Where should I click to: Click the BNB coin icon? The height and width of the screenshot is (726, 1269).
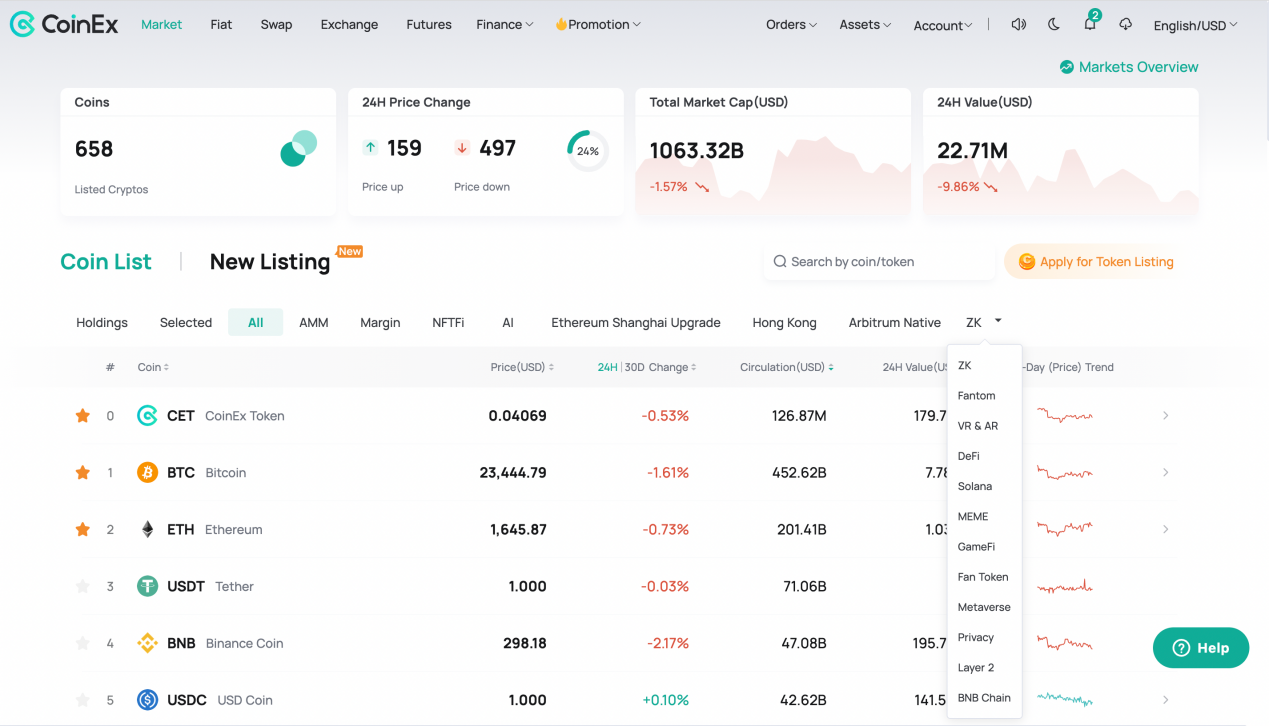coord(147,644)
